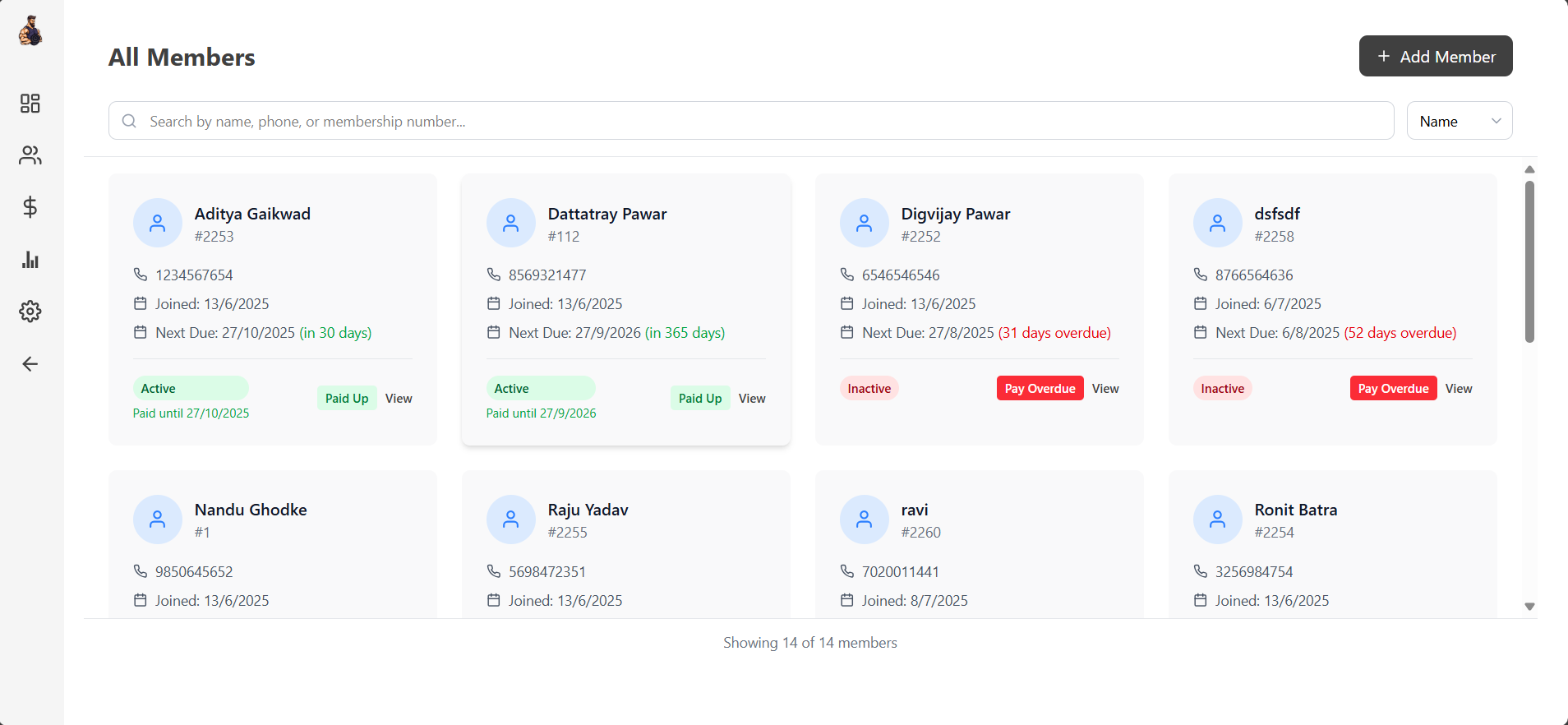Screen dimensions: 1568x725
Task: Open the dashboard grid icon
Action: [x=30, y=103]
